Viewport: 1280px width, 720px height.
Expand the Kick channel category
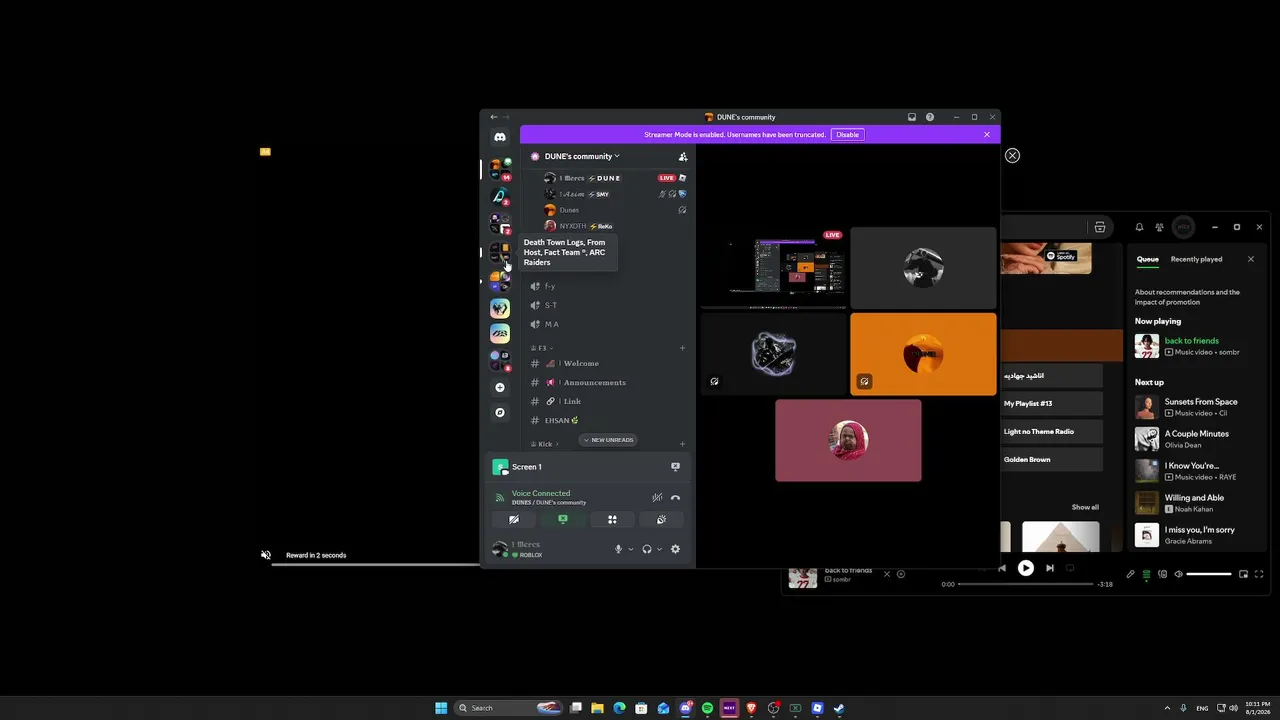click(544, 444)
